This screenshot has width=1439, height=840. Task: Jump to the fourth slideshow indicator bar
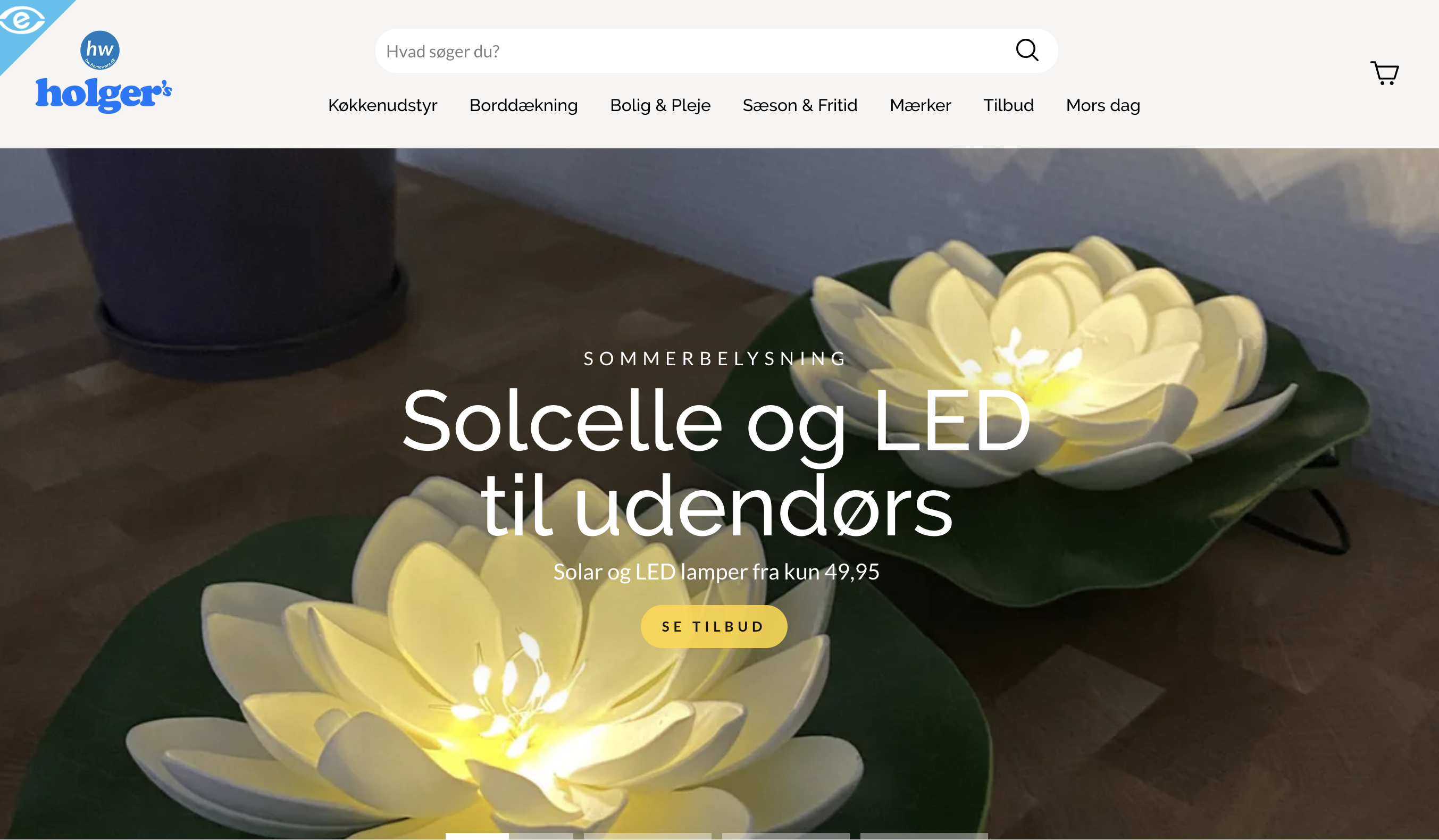(x=924, y=837)
